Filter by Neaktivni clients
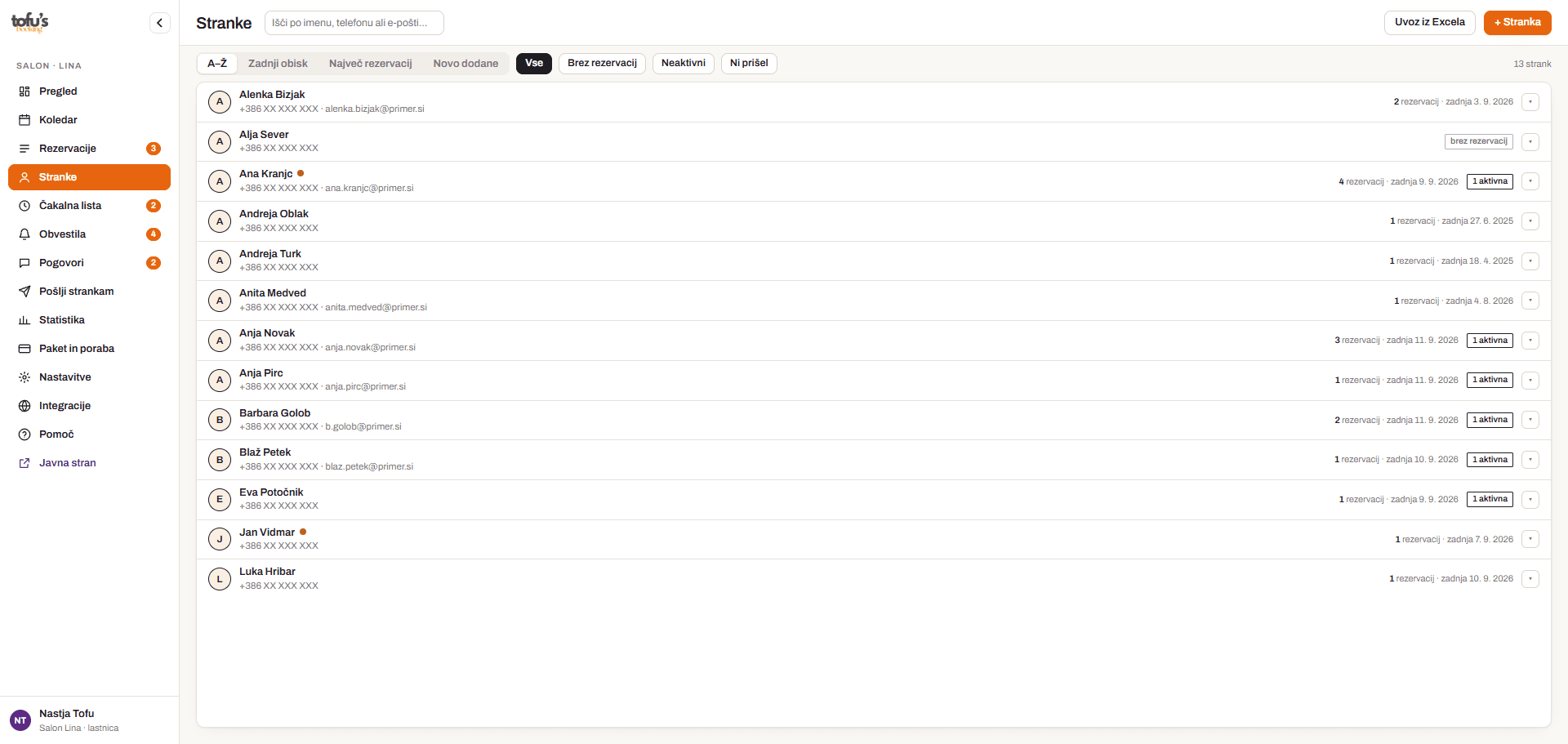 tap(684, 64)
